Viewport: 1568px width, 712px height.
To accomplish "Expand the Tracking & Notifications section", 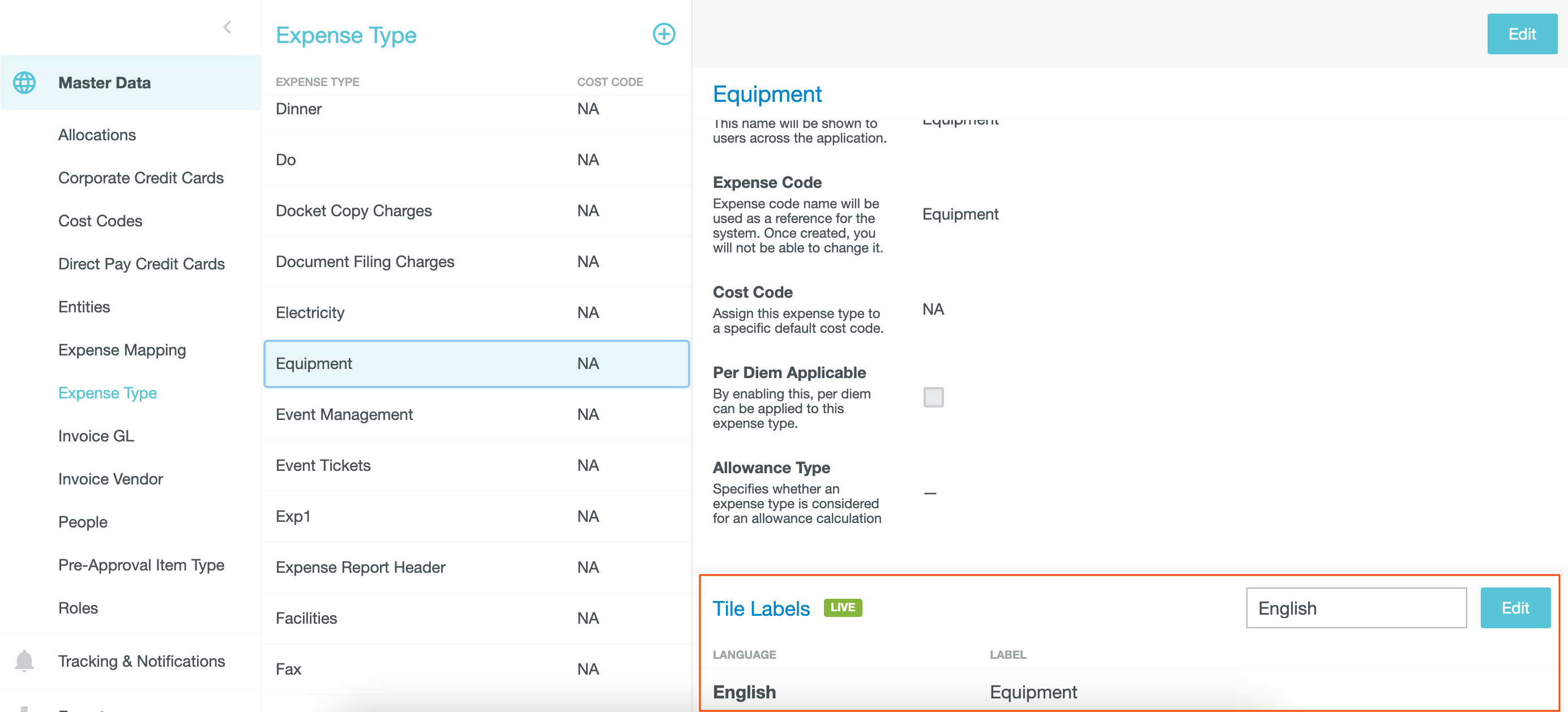I will (x=141, y=661).
